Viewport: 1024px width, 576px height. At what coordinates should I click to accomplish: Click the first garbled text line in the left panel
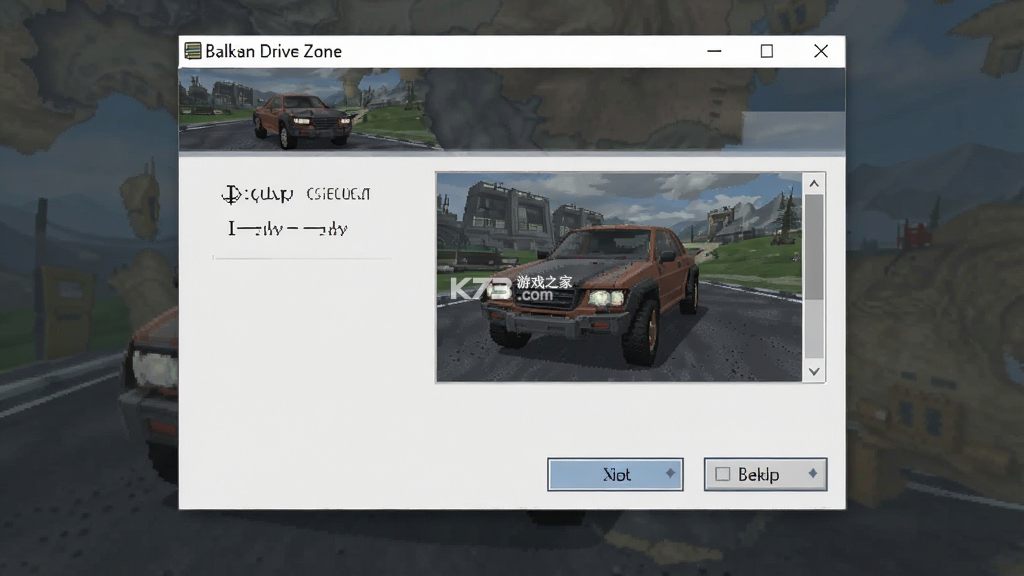pos(296,194)
